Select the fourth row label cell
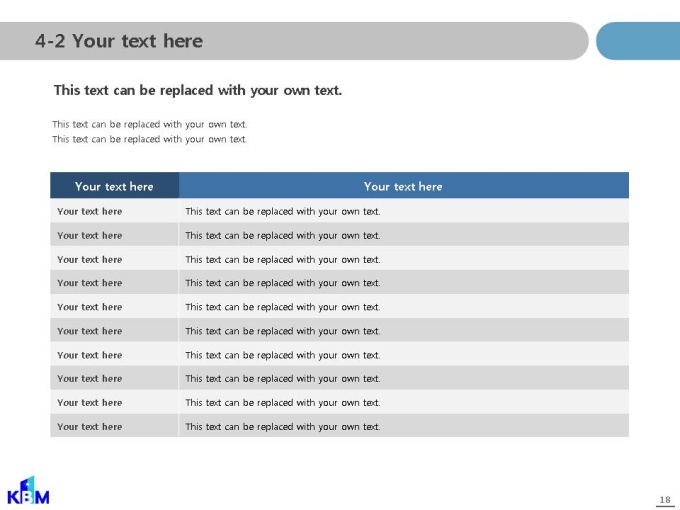Viewport: 680px width, 510px height. pyautogui.click(x=114, y=282)
